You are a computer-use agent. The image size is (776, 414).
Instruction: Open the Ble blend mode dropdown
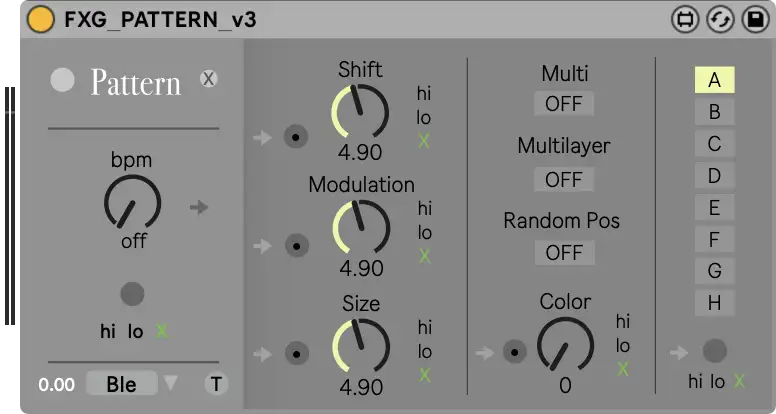(x=122, y=384)
